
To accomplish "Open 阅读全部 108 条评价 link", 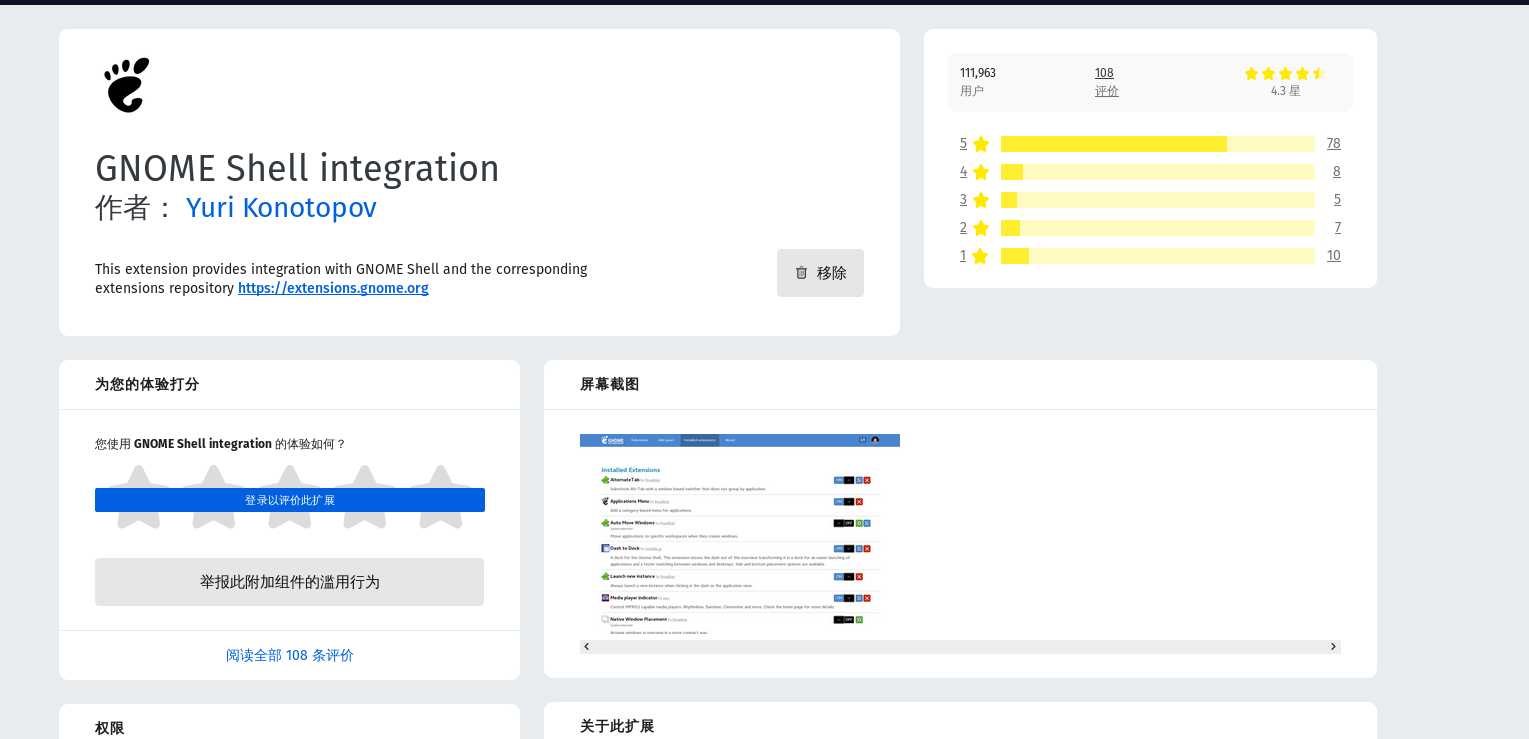I will click(290, 655).
